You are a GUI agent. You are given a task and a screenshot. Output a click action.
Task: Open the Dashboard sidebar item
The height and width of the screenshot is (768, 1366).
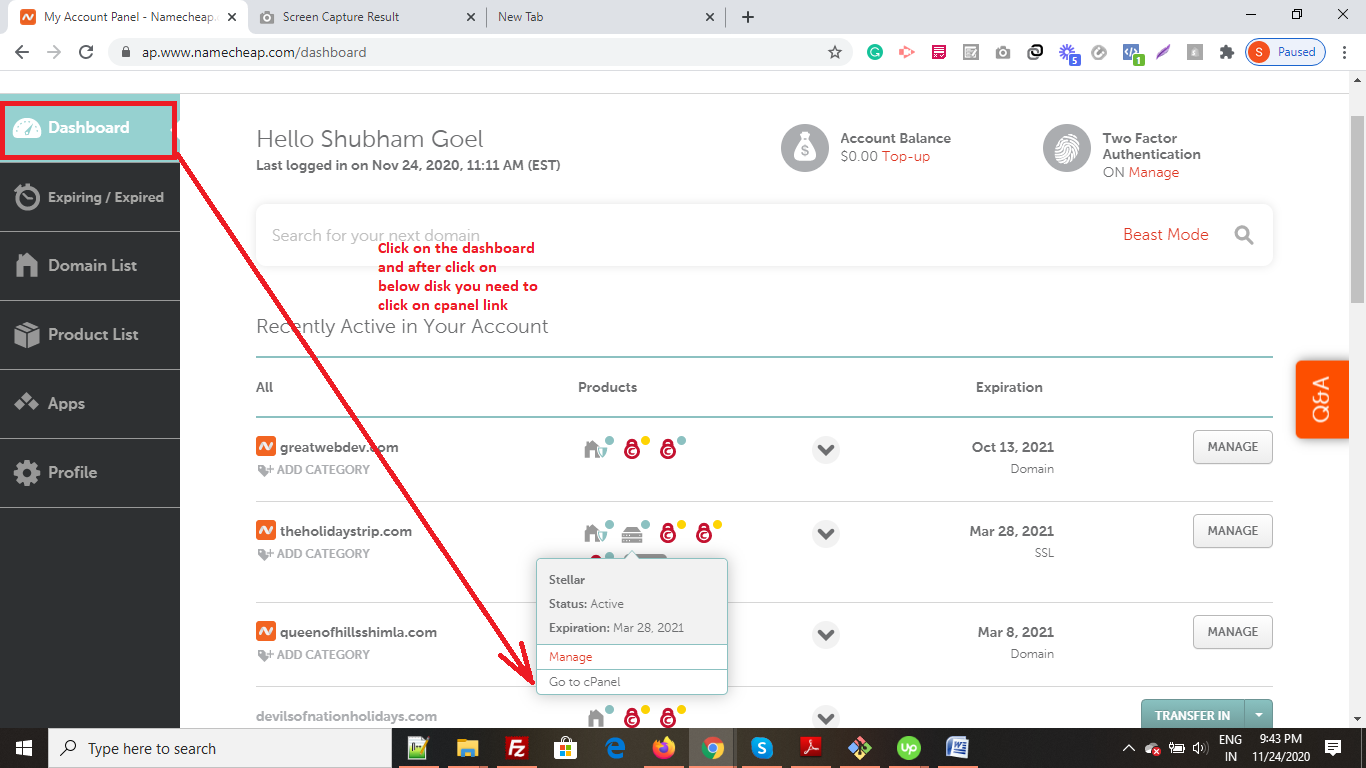(x=89, y=128)
